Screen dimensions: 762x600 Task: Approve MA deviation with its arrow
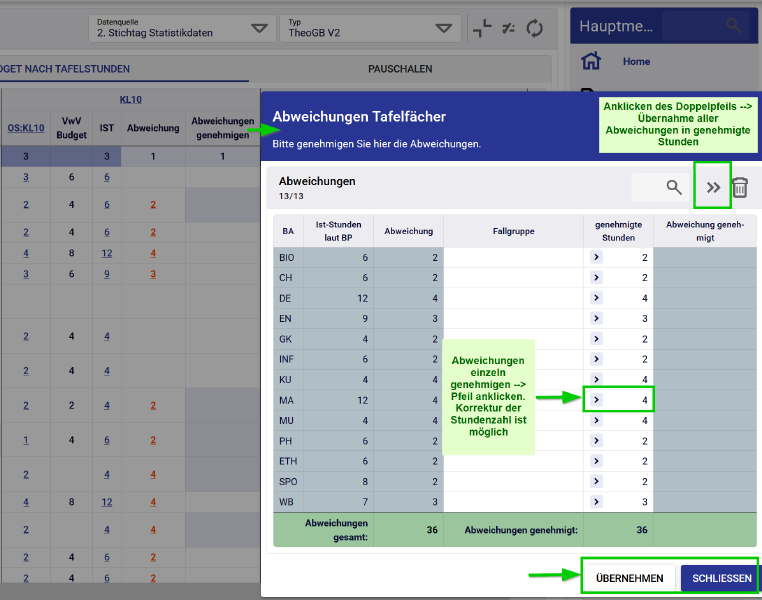[596, 400]
